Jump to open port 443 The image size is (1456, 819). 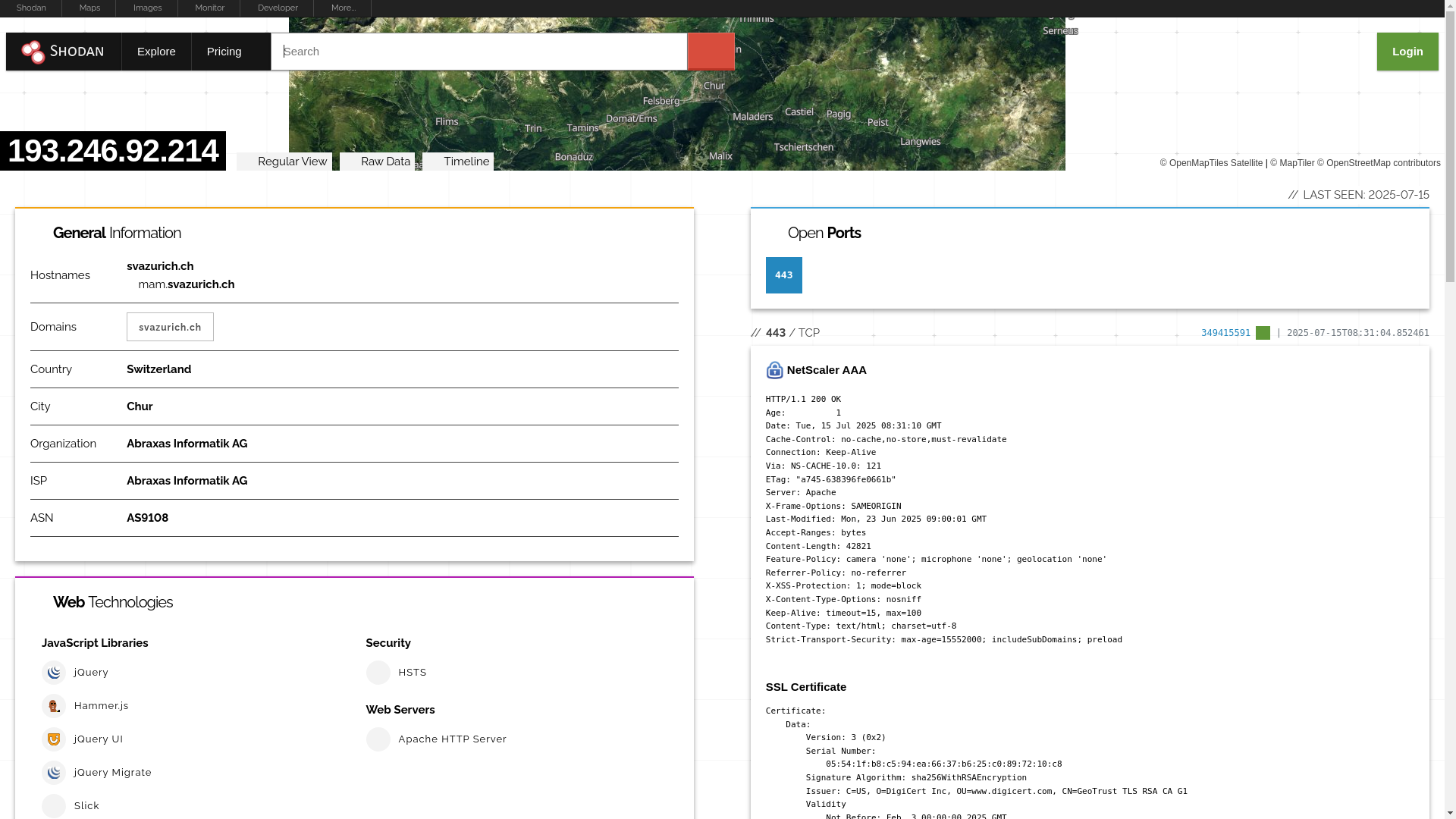(x=784, y=275)
